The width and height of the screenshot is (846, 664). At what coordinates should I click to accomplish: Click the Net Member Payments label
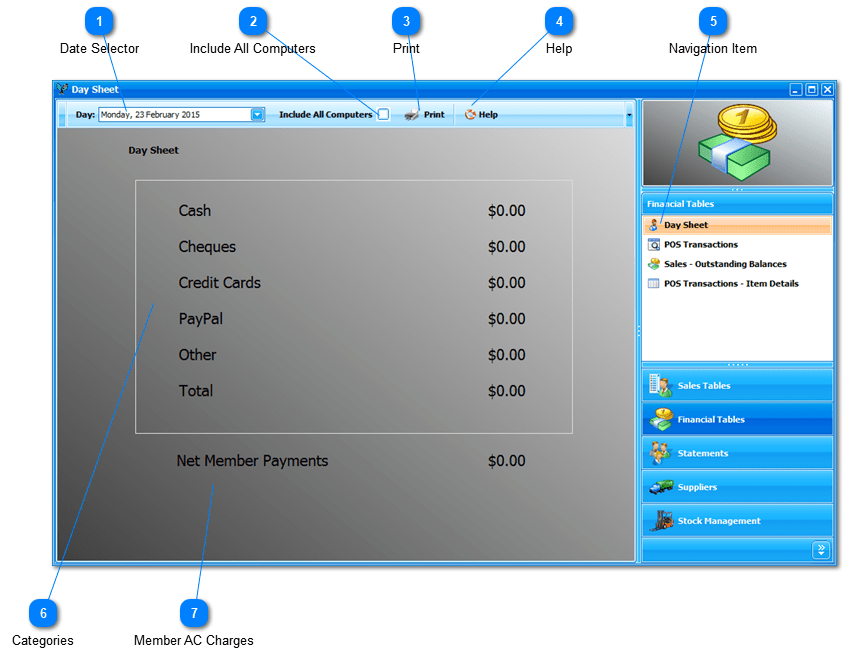(x=253, y=461)
